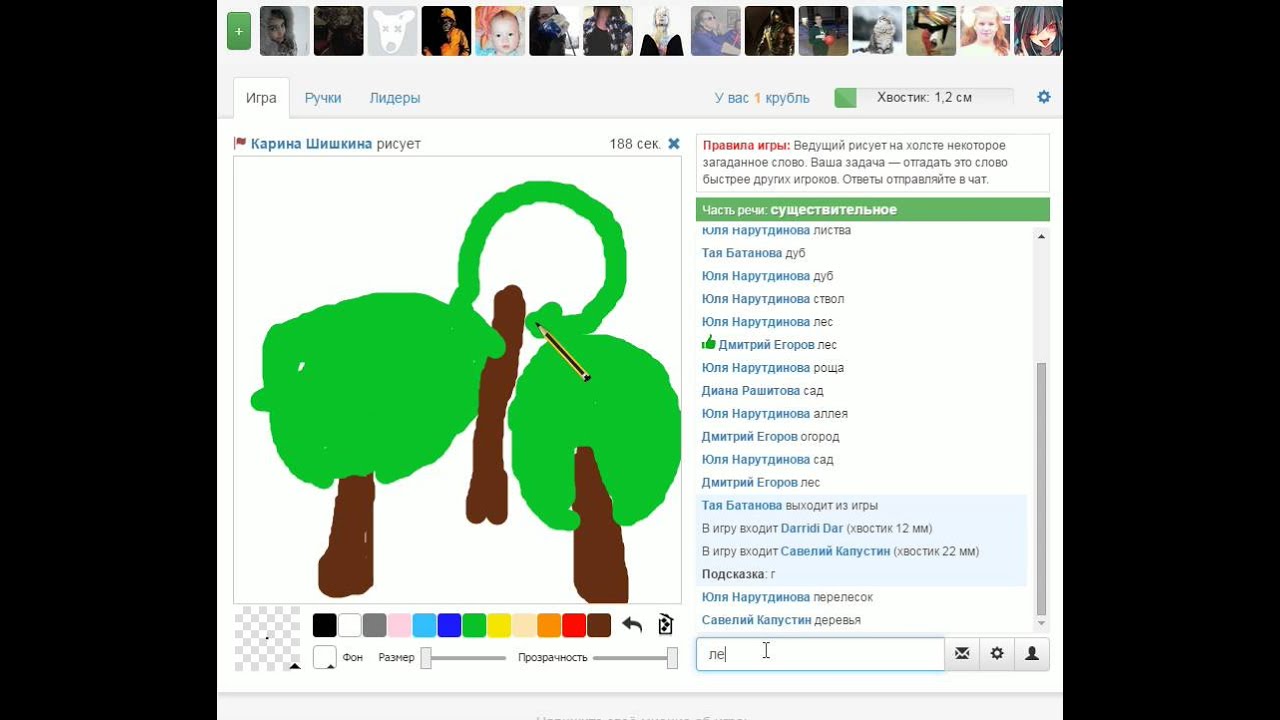Click the Размер brush size slider handle
The height and width of the screenshot is (720, 1280).
[x=426, y=657]
